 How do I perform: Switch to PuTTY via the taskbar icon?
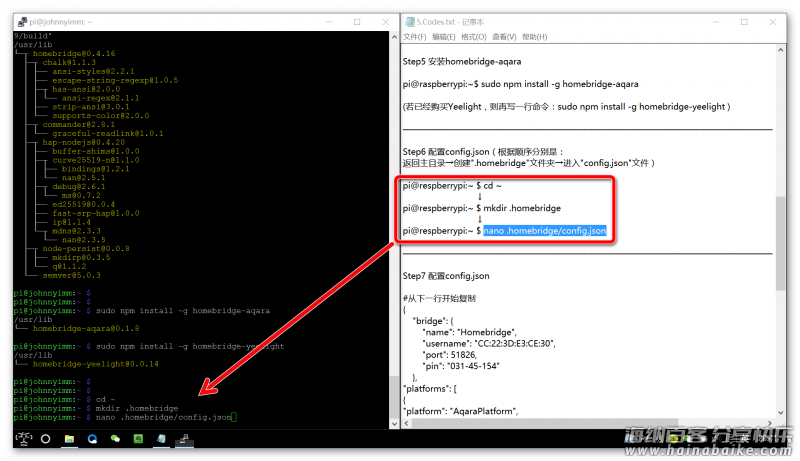click(x=184, y=439)
